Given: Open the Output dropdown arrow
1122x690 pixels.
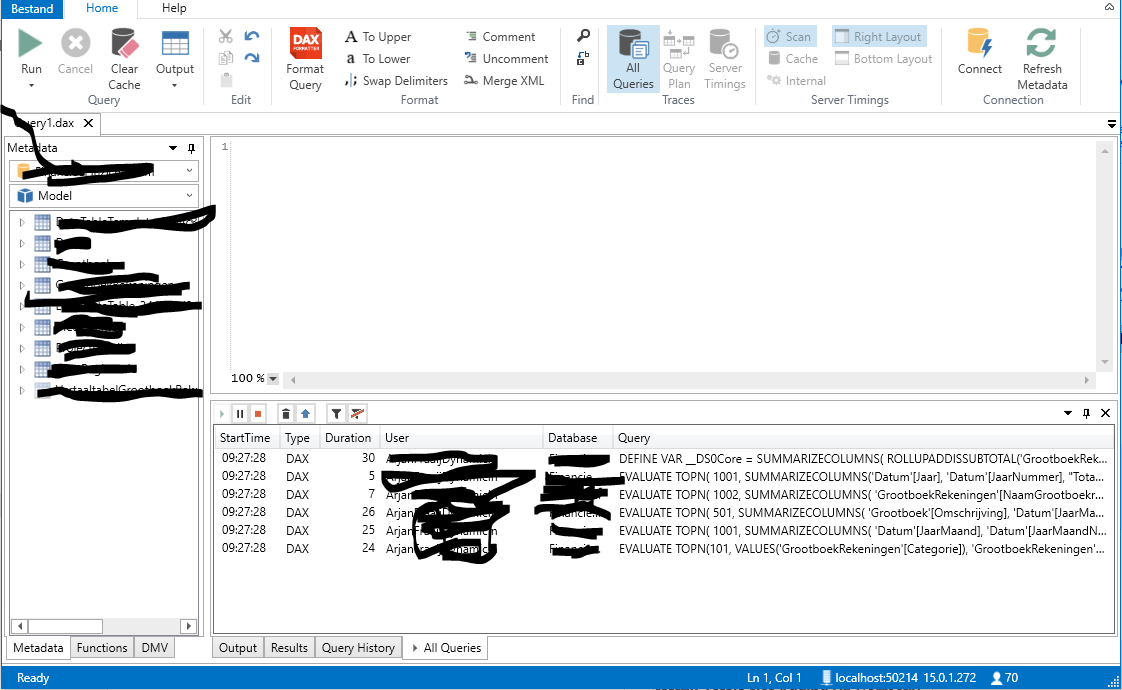Looking at the screenshot, I should tap(175, 86).
